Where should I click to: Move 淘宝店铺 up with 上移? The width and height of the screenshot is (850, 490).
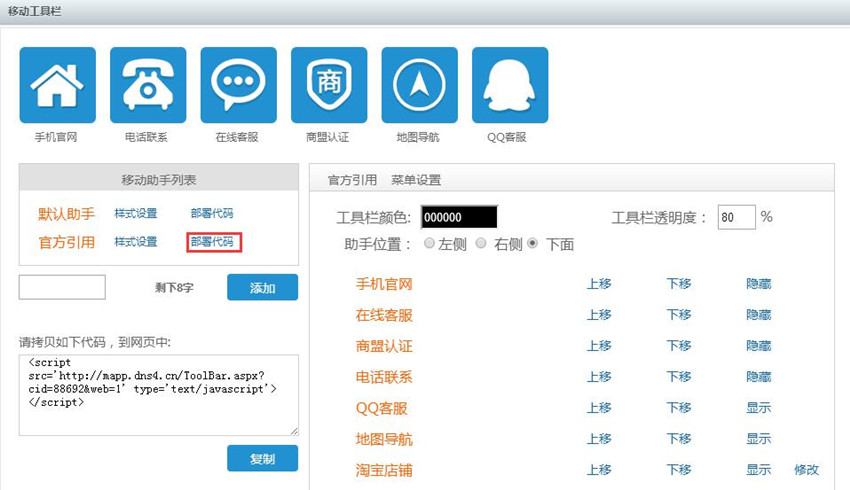click(599, 469)
